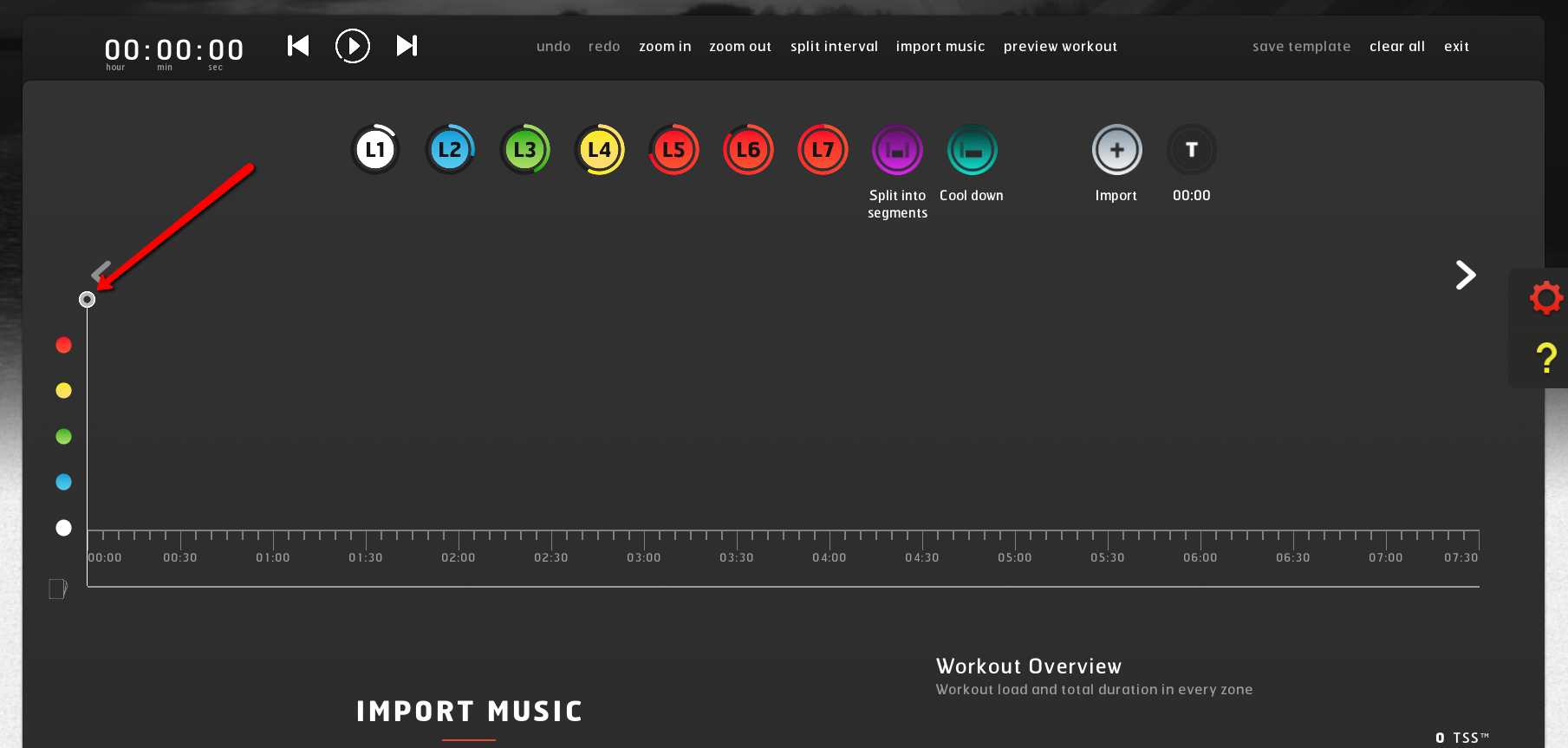Select the red L7 zone icon
The image size is (1568, 748).
823,150
